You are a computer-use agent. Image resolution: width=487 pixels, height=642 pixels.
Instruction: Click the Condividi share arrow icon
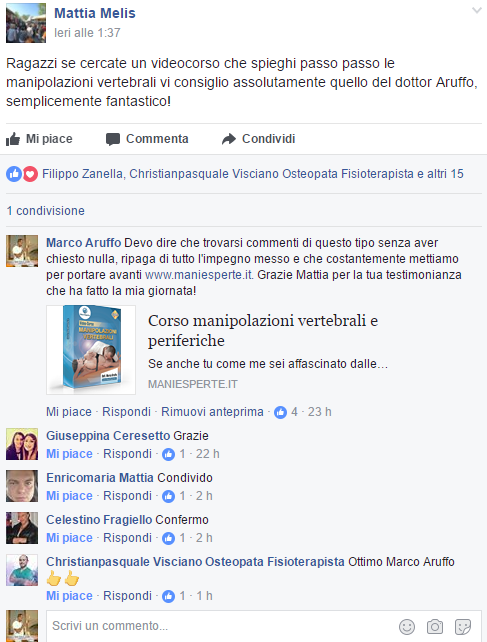(229, 139)
